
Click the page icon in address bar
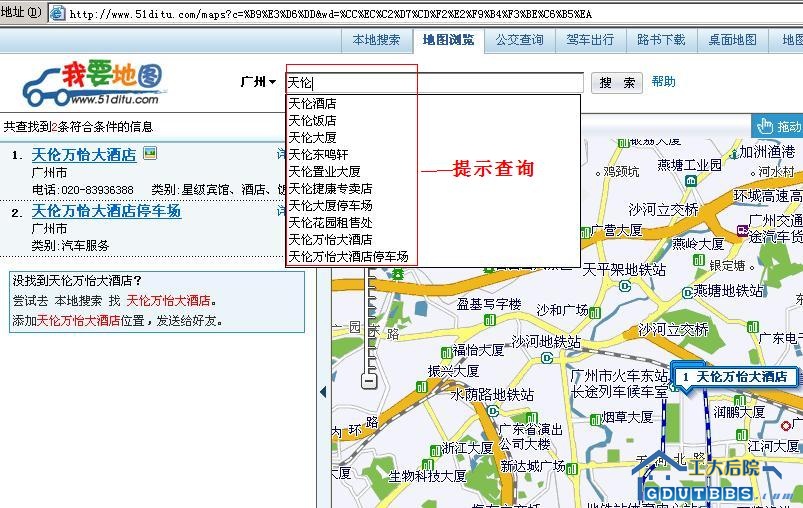click(x=58, y=13)
